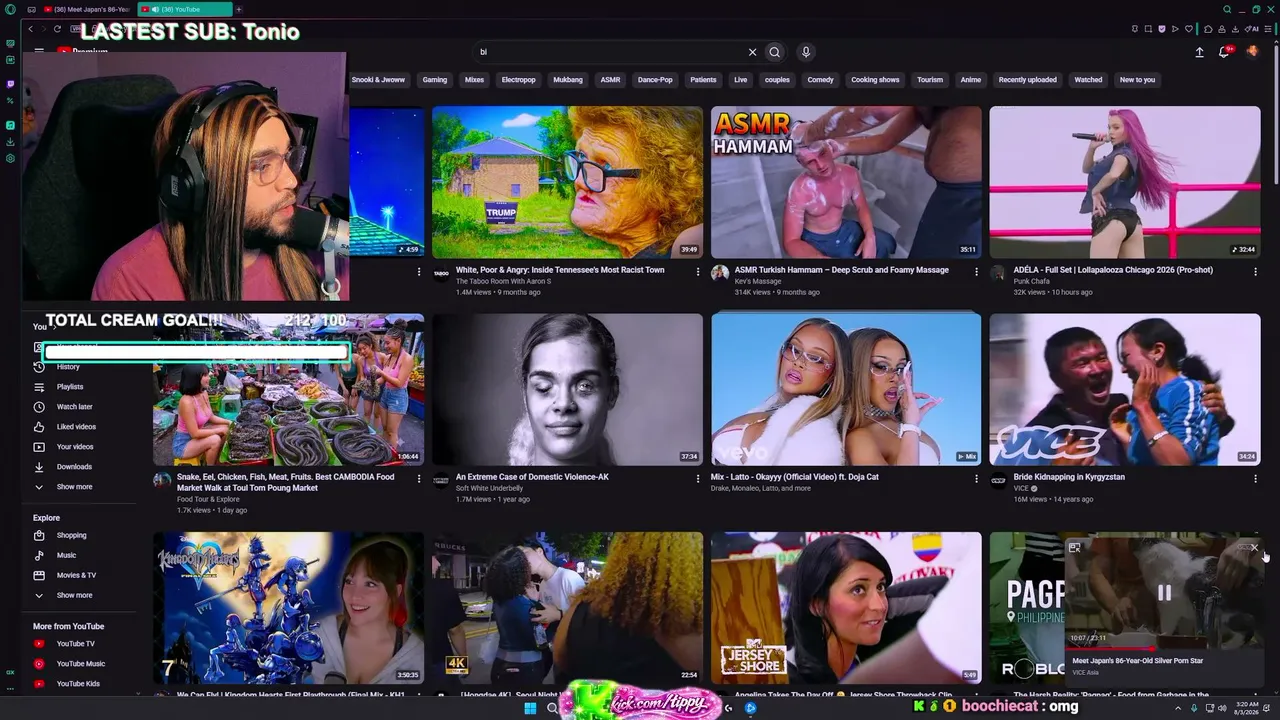Clear the YouTube search box text
Screen dimensions: 1280x720
coord(752,52)
